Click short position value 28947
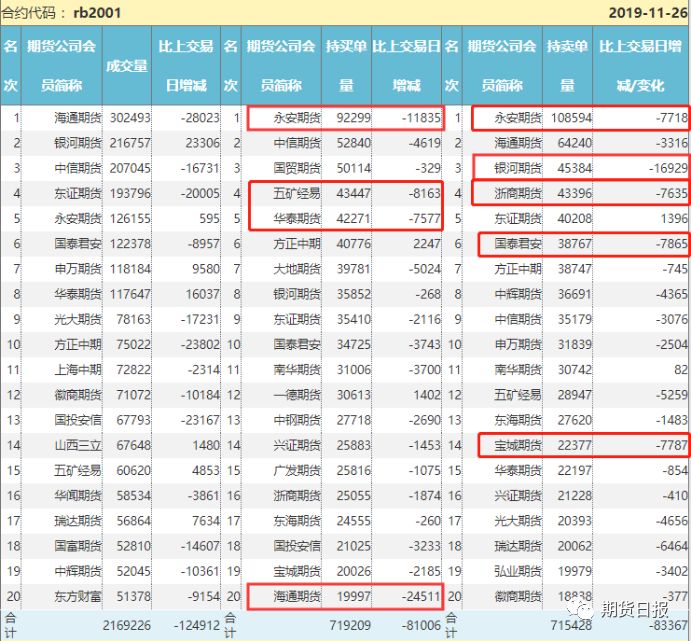 (575, 394)
